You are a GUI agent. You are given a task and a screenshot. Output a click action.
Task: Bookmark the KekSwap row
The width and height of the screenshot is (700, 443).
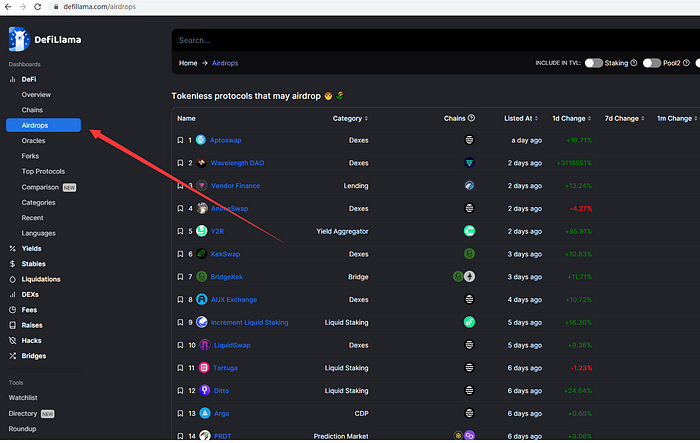pyautogui.click(x=180, y=254)
